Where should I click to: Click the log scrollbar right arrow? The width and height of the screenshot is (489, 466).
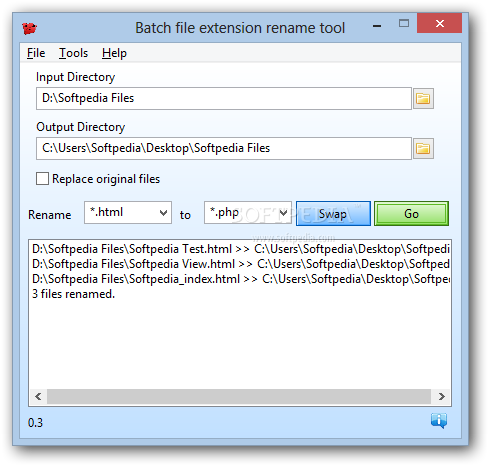pyautogui.click(x=441, y=396)
